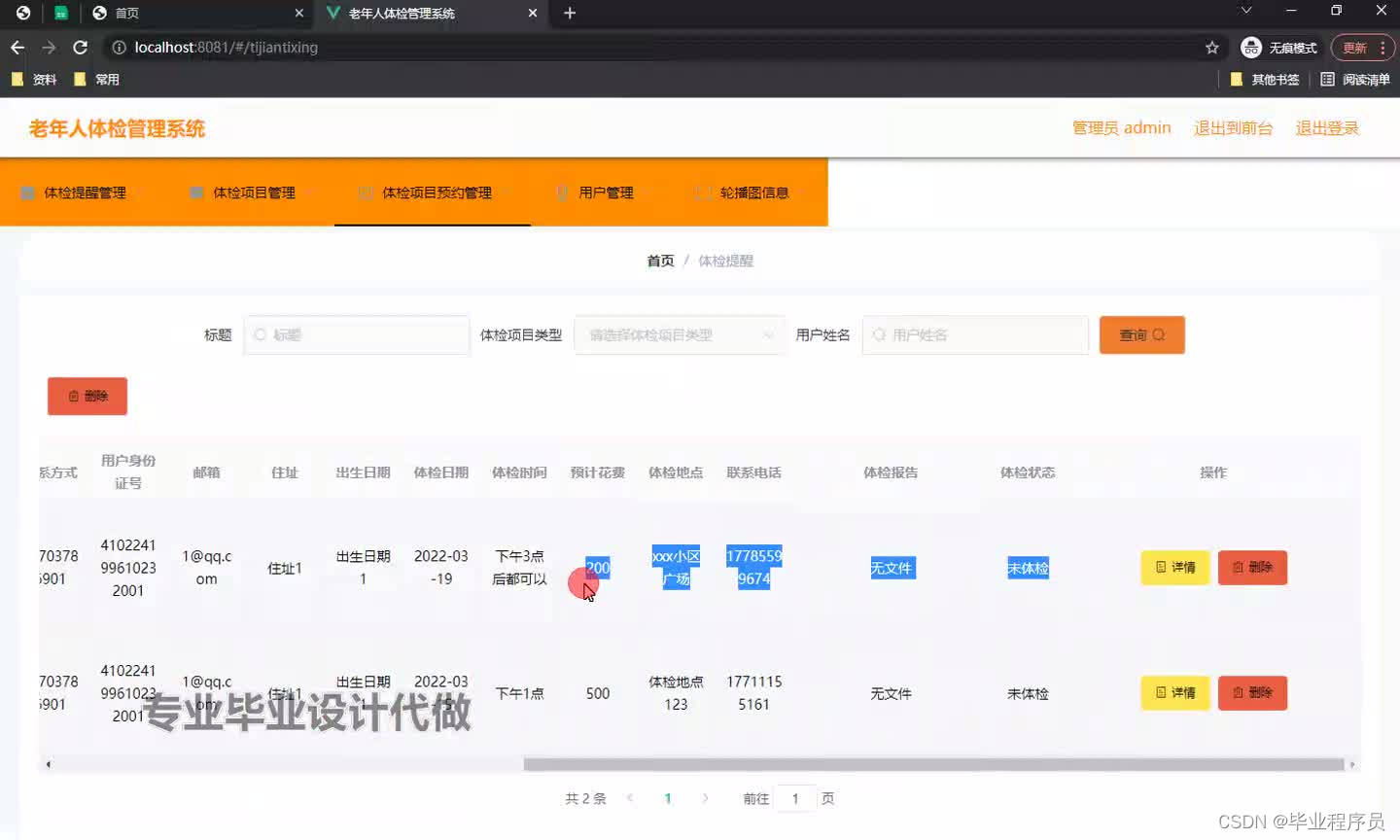Open the incognito mode indicator

[1278, 48]
